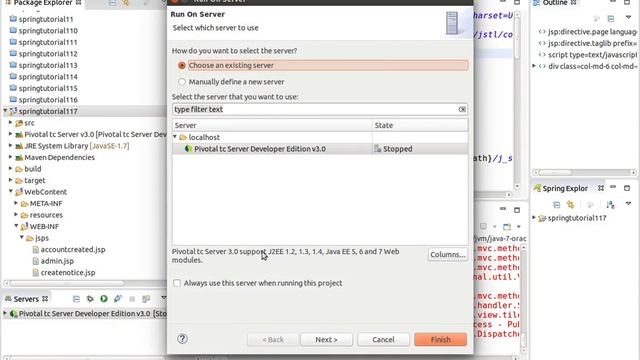
Task: Expand server entry in Servers panel
Action: point(5,313)
